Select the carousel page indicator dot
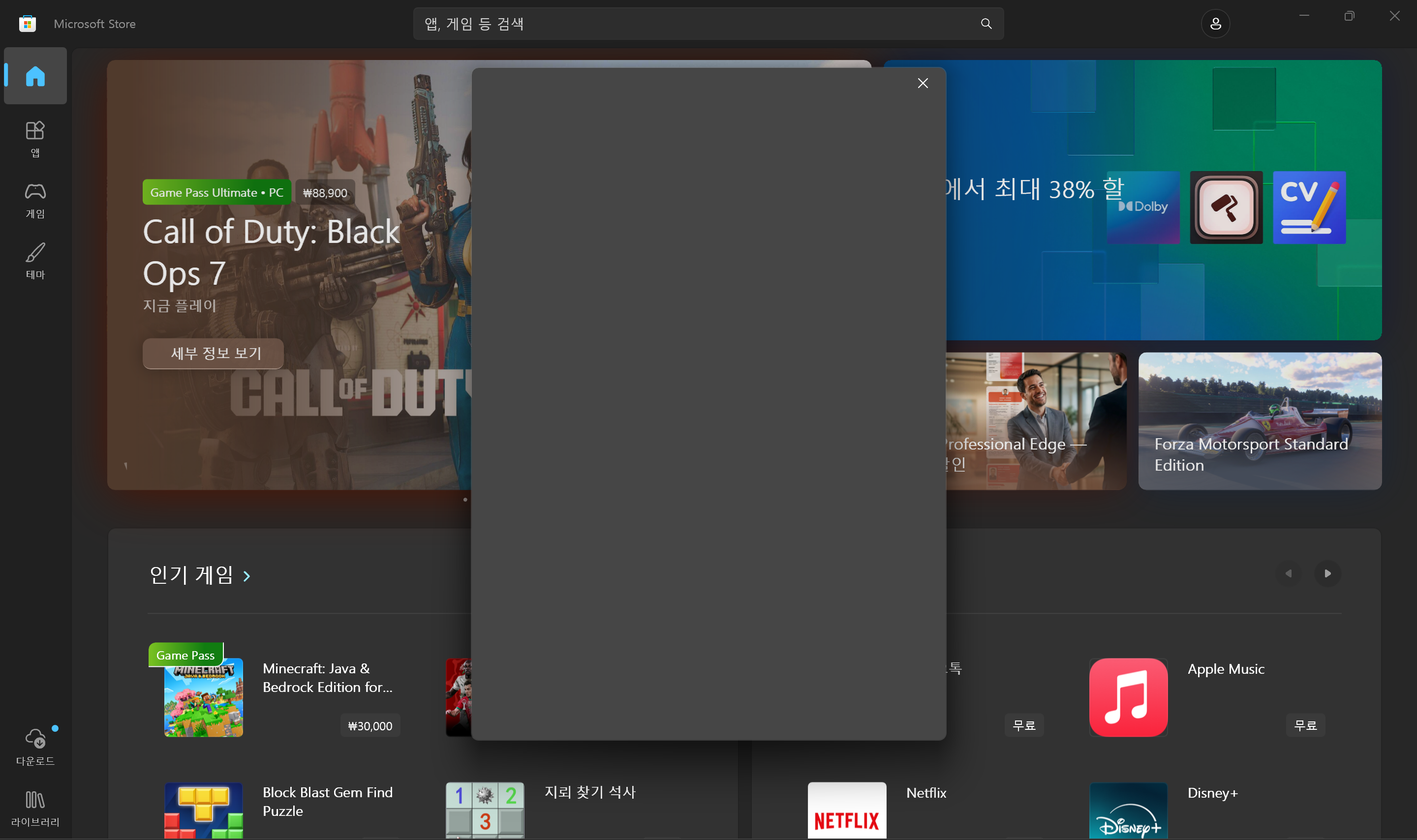 pos(465,499)
